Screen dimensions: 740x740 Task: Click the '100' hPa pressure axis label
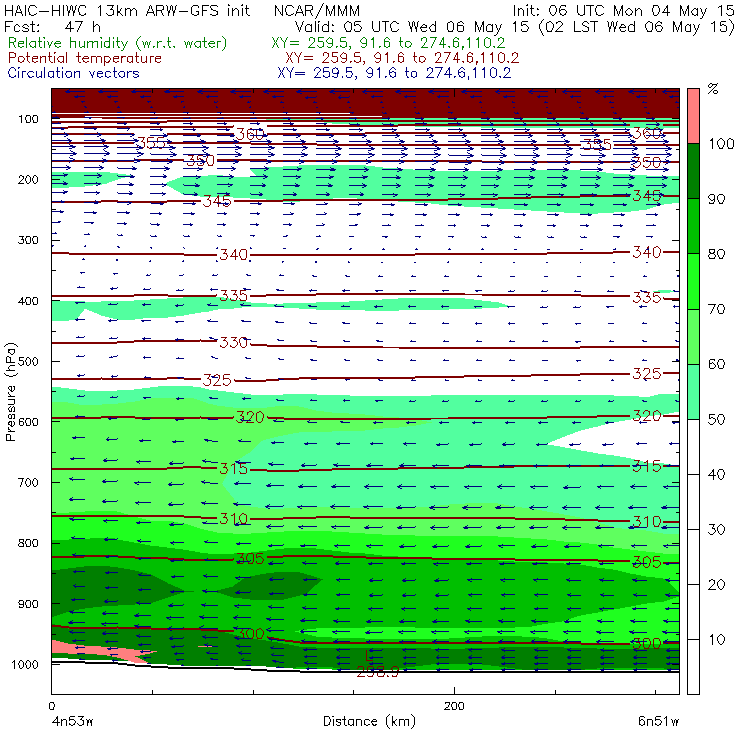(x=28, y=119)
